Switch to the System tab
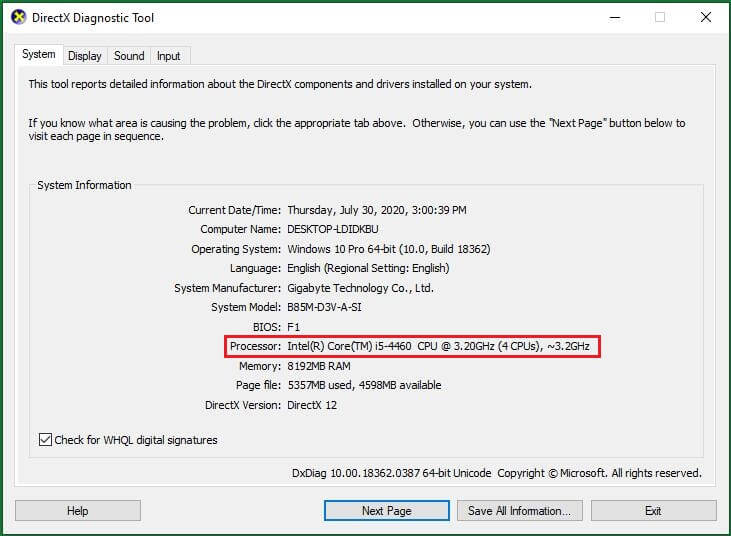 39,55
